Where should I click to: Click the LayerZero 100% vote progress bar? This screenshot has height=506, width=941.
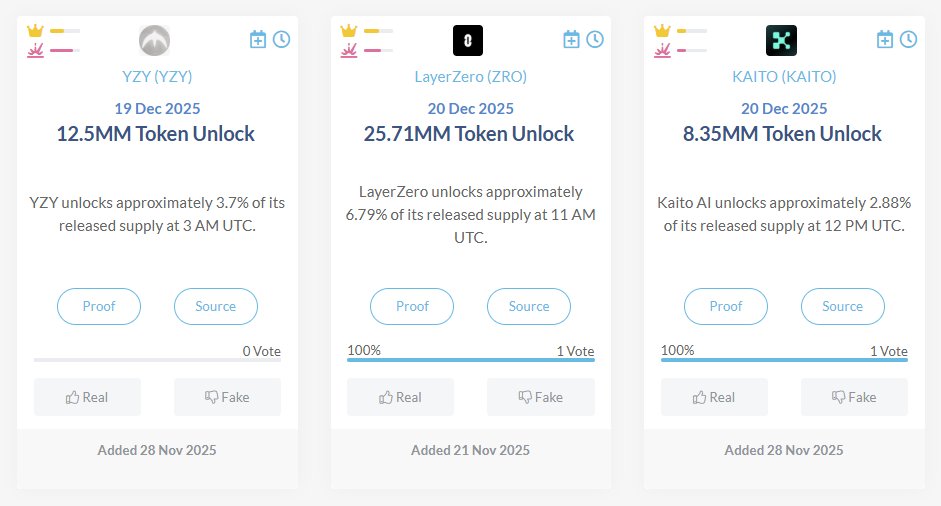coord(470,359)
